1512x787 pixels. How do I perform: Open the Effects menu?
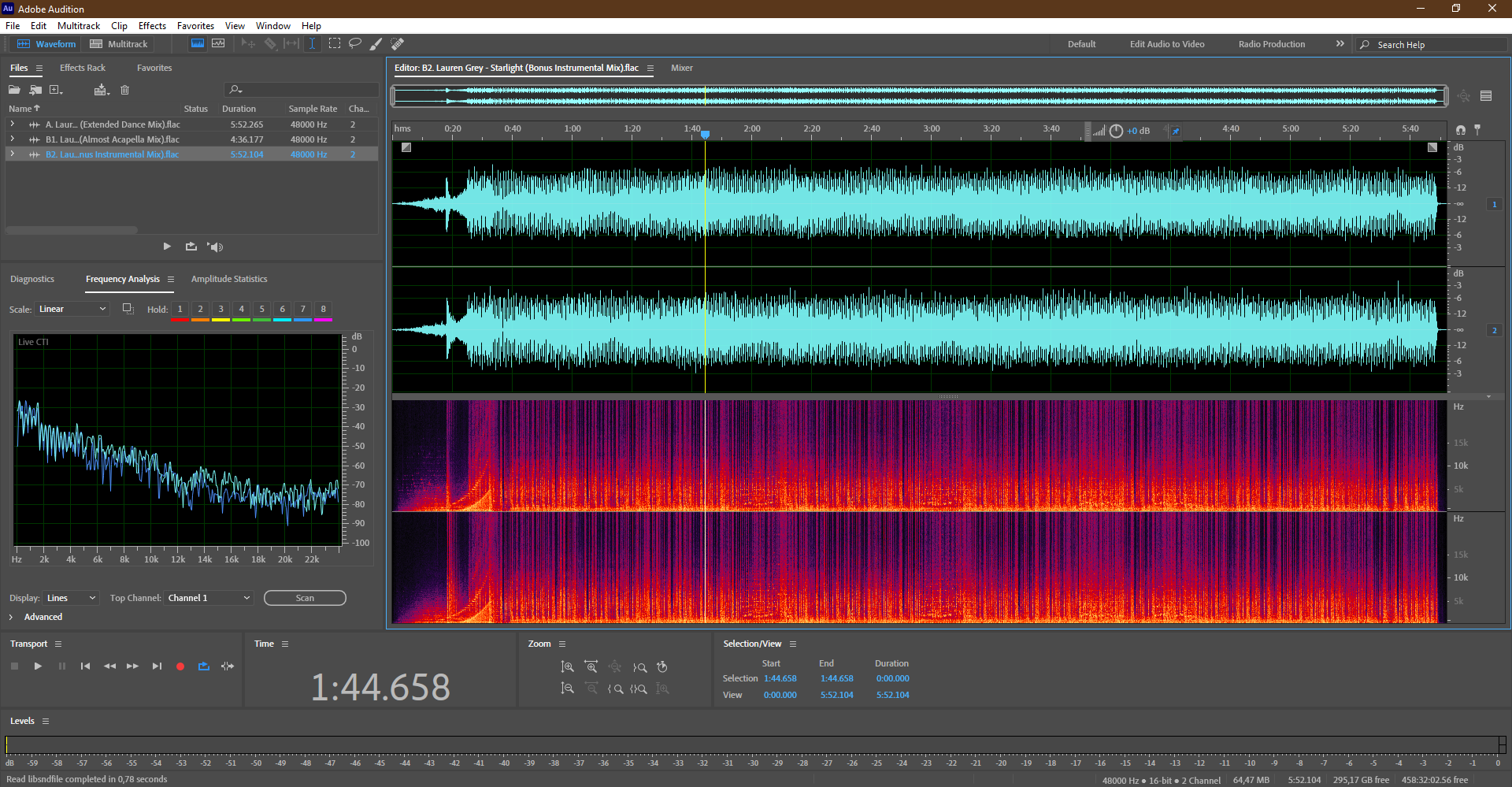[x=152, y=26]
